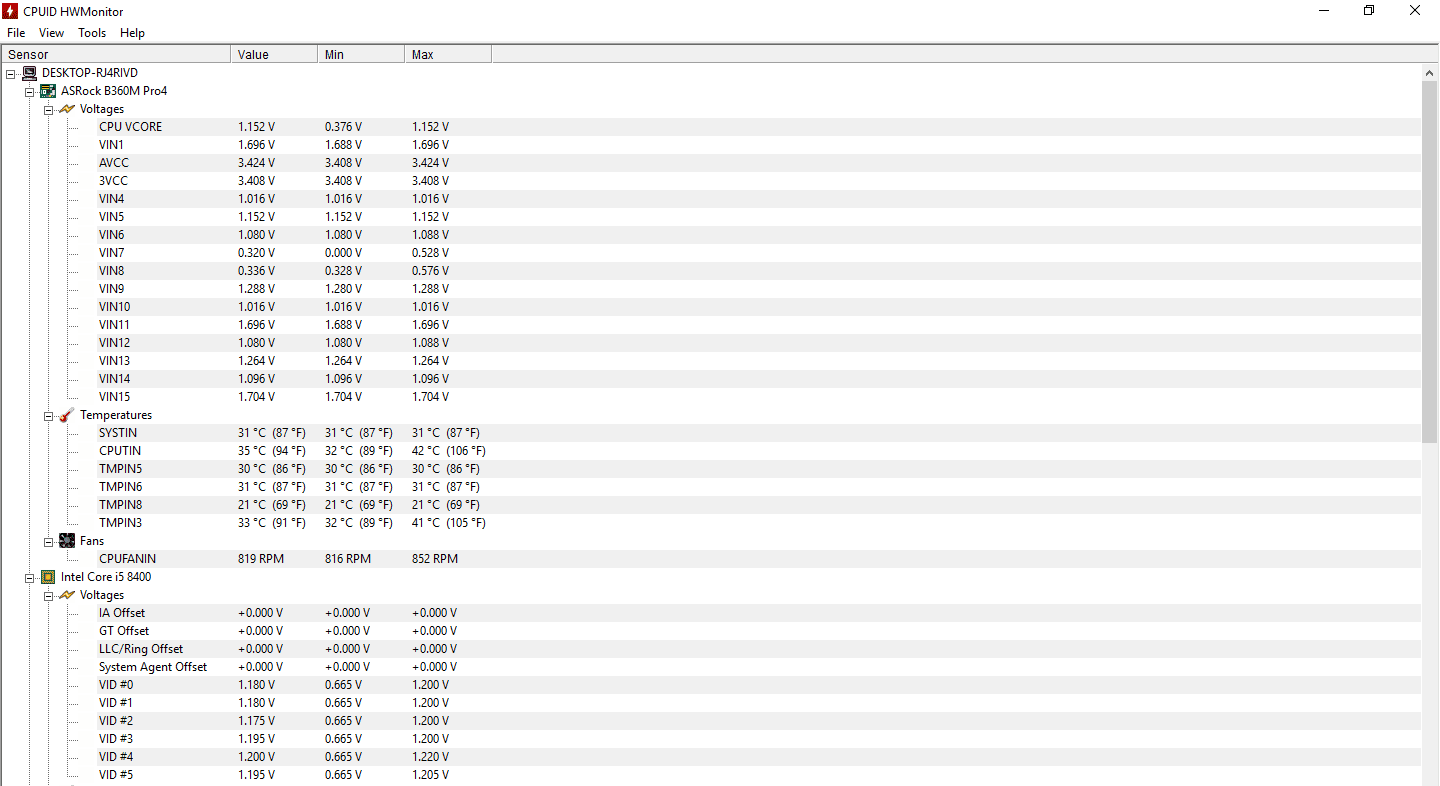Click the Max column header
Image resolution: width=1440 pixels, height=786 pixels.
click(448, 55)
